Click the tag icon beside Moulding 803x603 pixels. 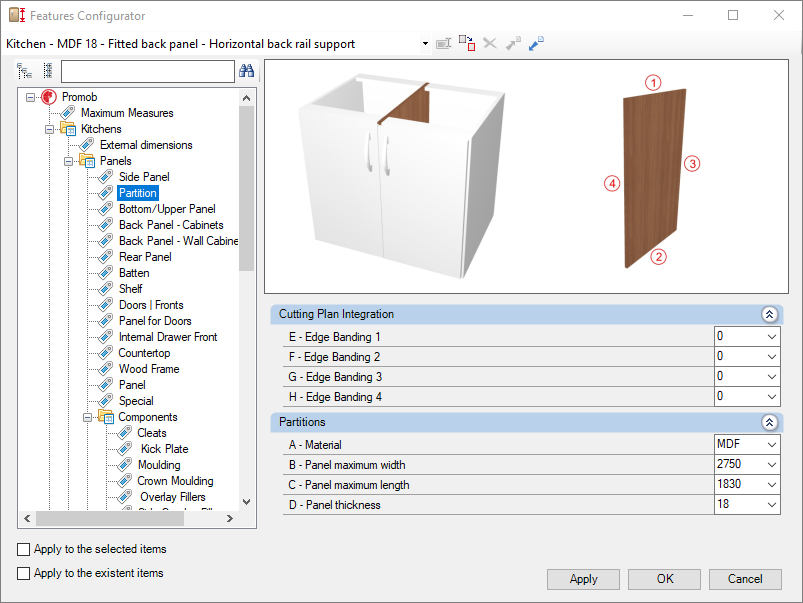pyautogui.click(x=125, y=465)
